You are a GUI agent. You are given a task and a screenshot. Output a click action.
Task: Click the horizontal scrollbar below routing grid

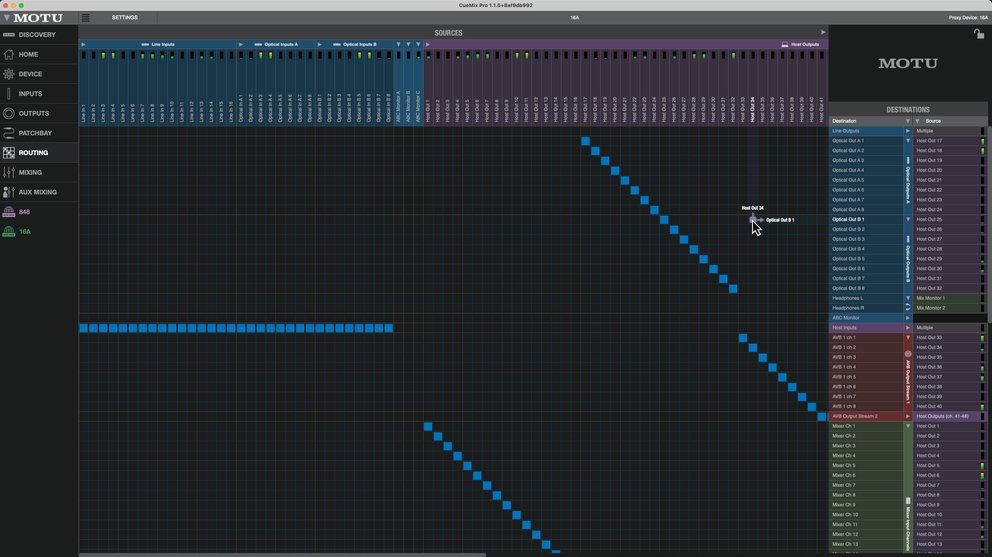point(282,555)
